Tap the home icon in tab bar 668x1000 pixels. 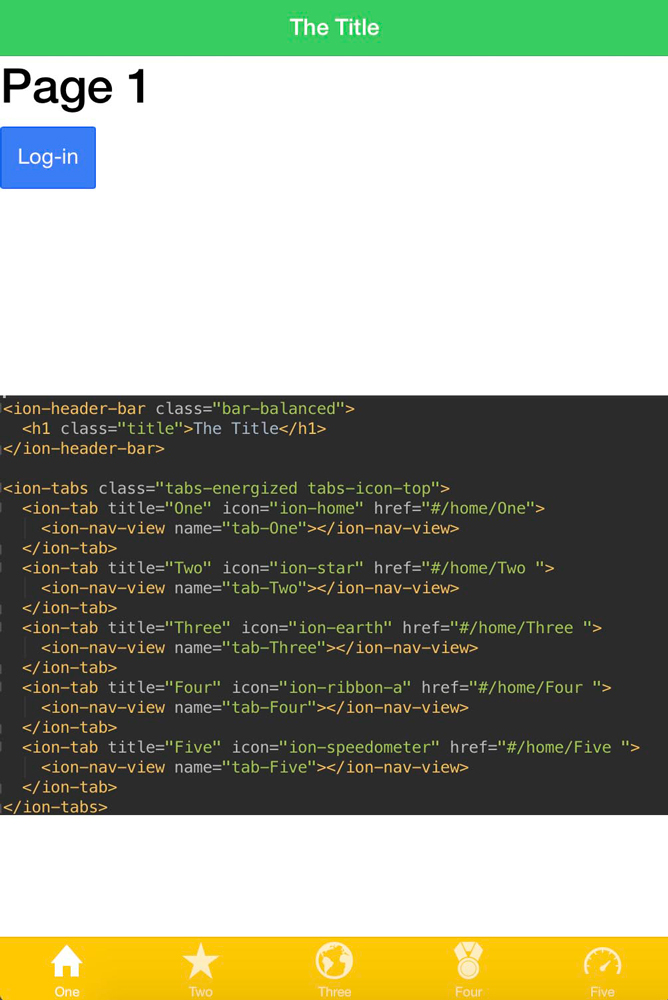point(67,961)
